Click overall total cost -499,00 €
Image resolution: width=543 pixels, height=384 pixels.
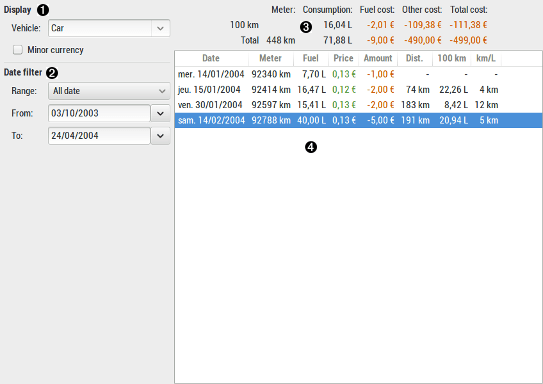pos(469,40)
